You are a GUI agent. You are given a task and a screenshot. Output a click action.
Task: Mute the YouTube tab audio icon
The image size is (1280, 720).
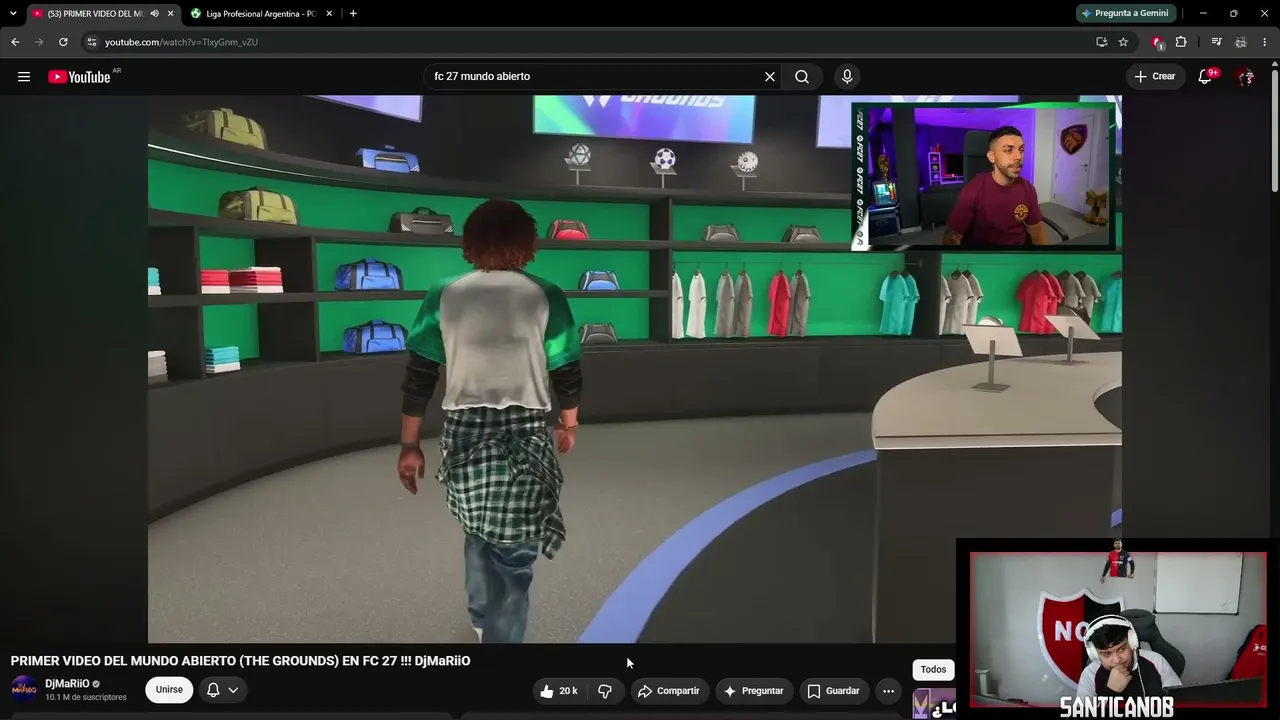pyautogui.click(x=154, y=14)
